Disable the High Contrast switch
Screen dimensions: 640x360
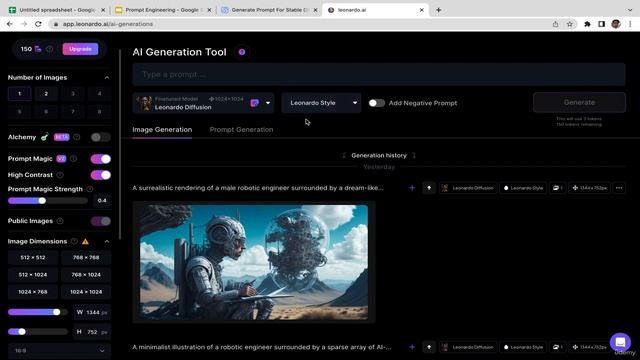tap(100, 175)
